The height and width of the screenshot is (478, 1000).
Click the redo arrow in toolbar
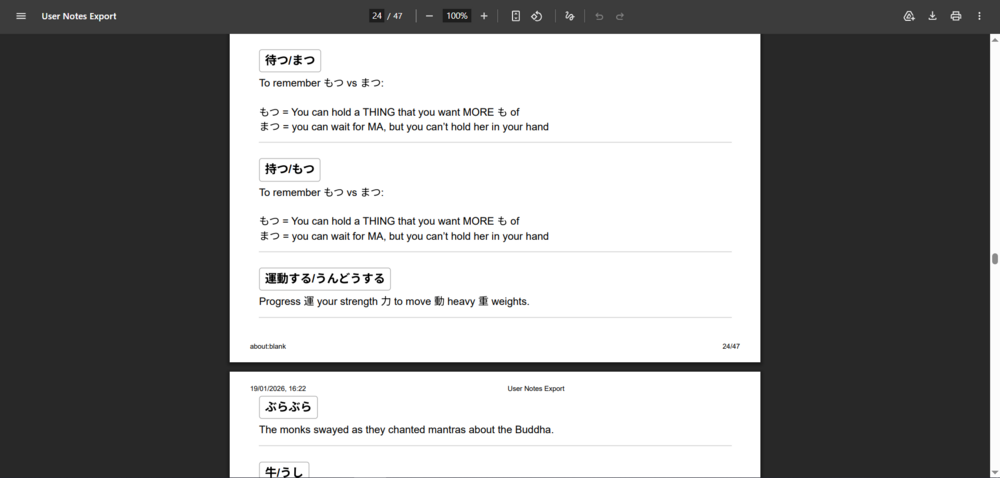pyautogui.click(x=620, y=16)
